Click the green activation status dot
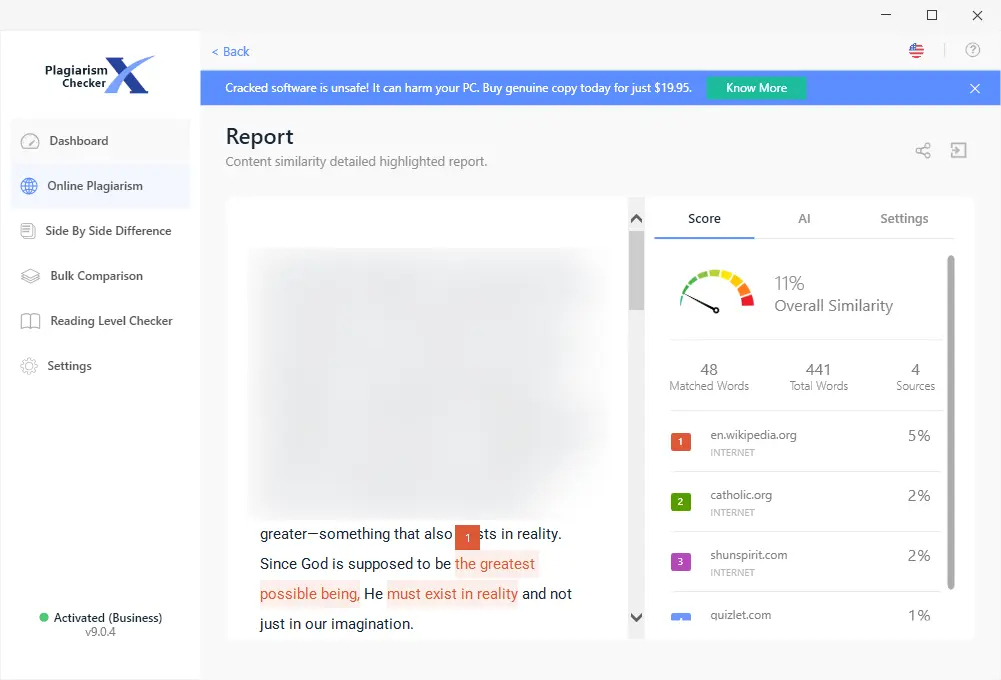The width and height of the screenshot is (1001, 680). point(44,617)
